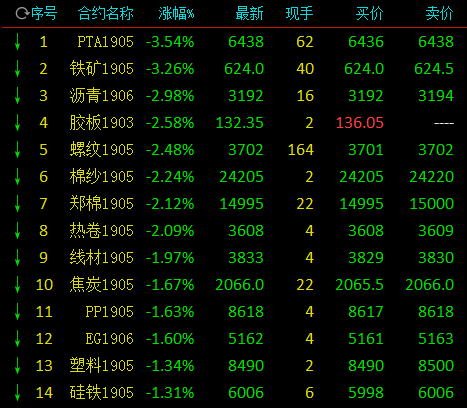This screenshot has width=467, height=408.
Task: Click the -1.31% change for 硅铁1905
Action: (x=170, y=393)
